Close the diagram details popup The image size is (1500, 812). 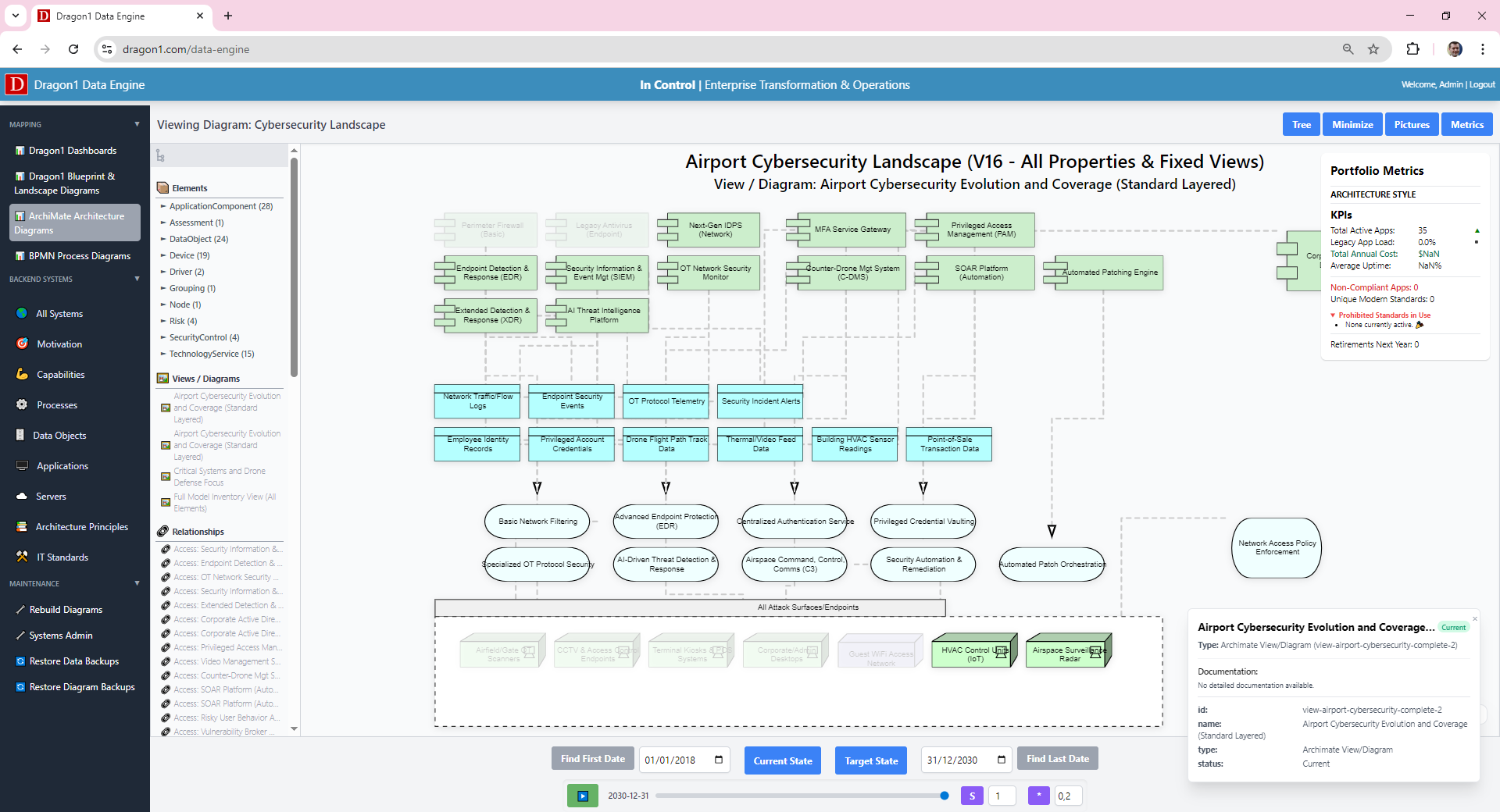click(x=1475, y=618)
